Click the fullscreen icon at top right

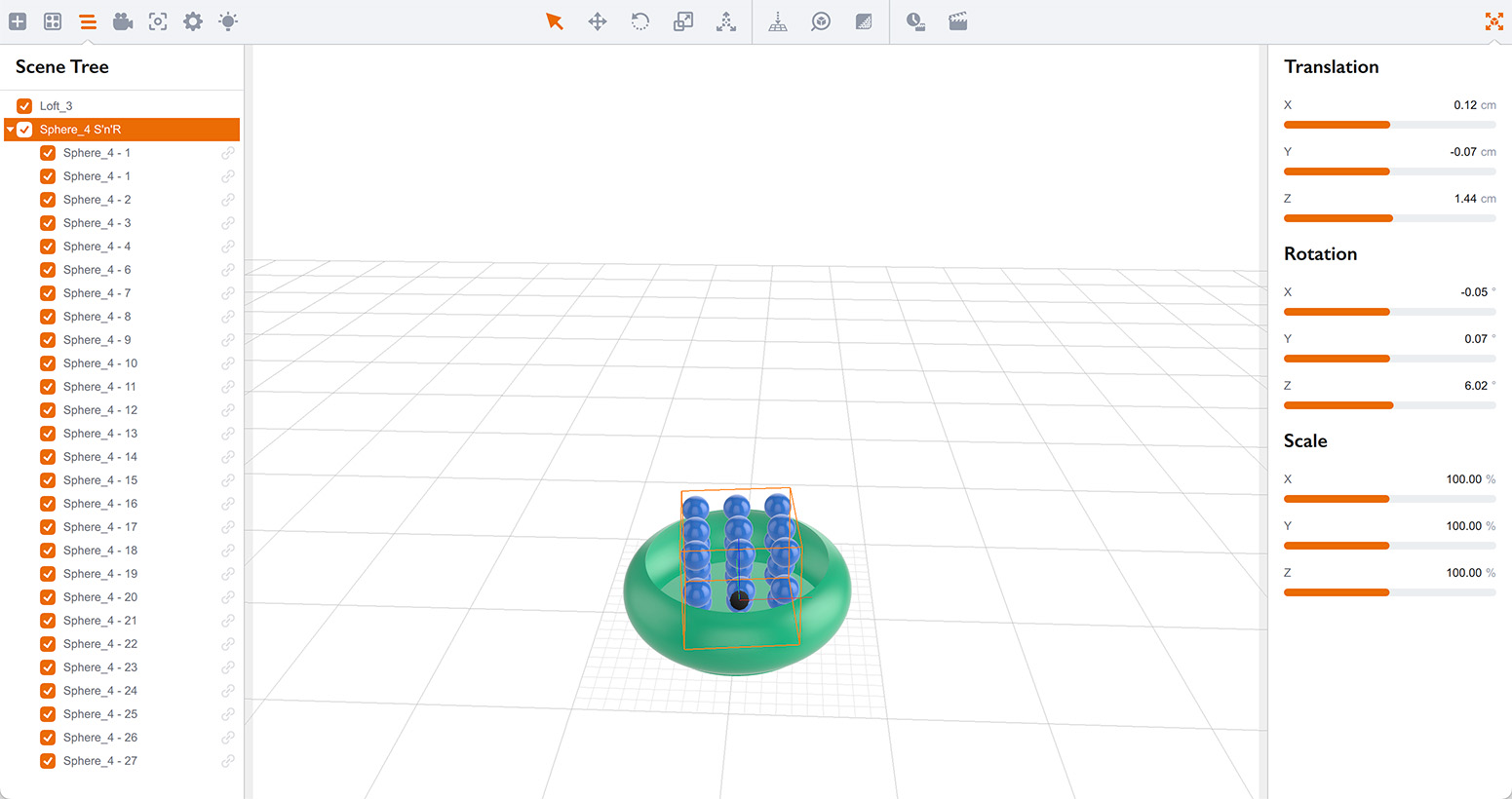click(x=1494, y=20)
